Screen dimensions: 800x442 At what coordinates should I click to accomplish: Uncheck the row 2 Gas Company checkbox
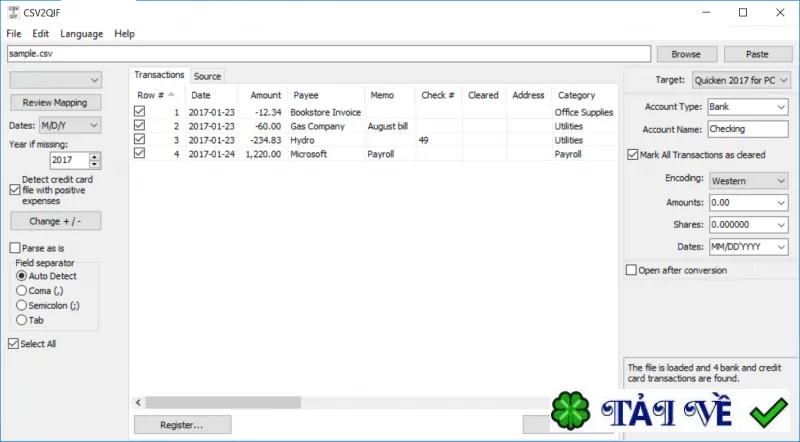point(139,126)
